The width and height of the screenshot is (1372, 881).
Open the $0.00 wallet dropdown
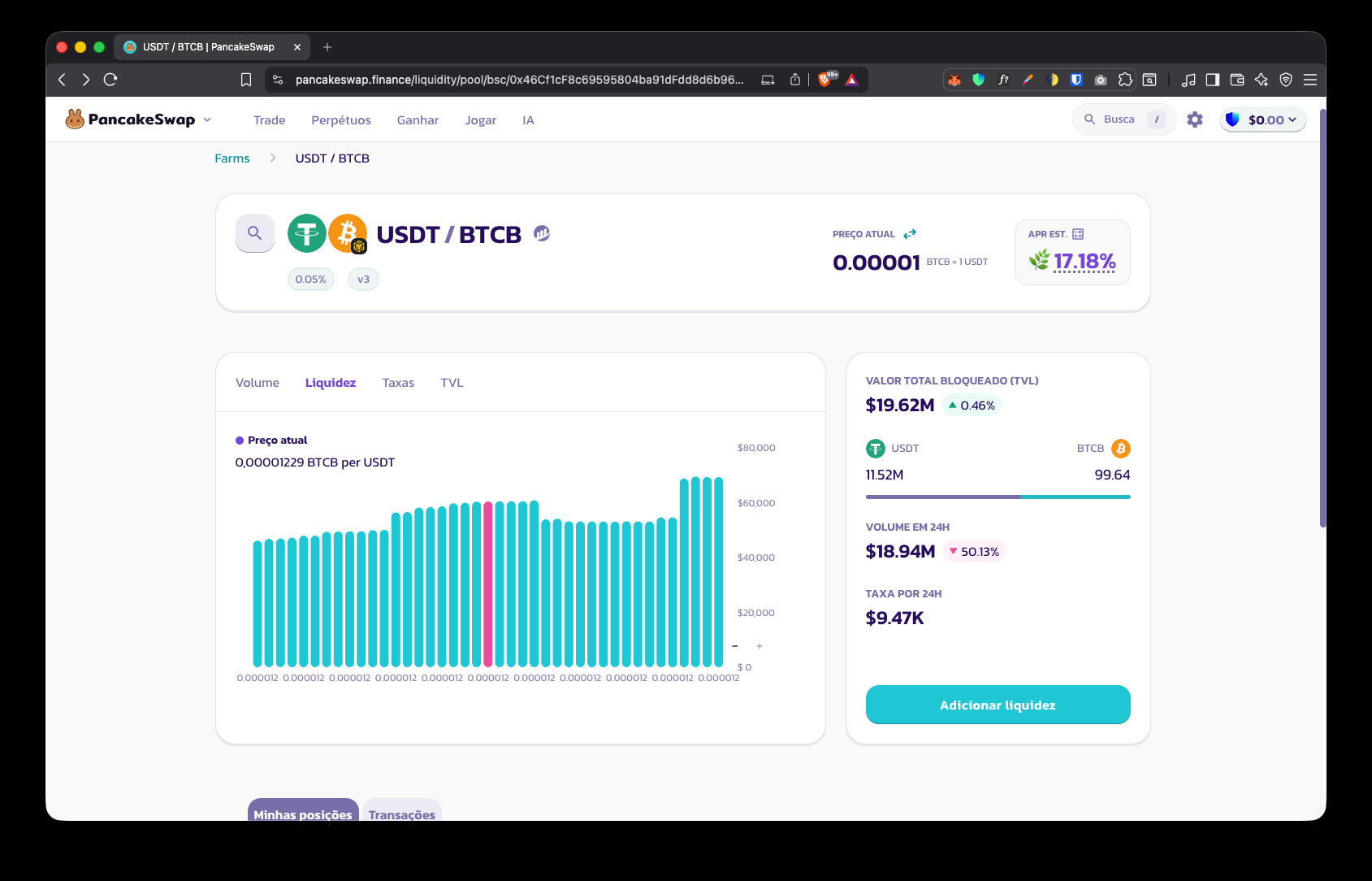coord(1263,119)
